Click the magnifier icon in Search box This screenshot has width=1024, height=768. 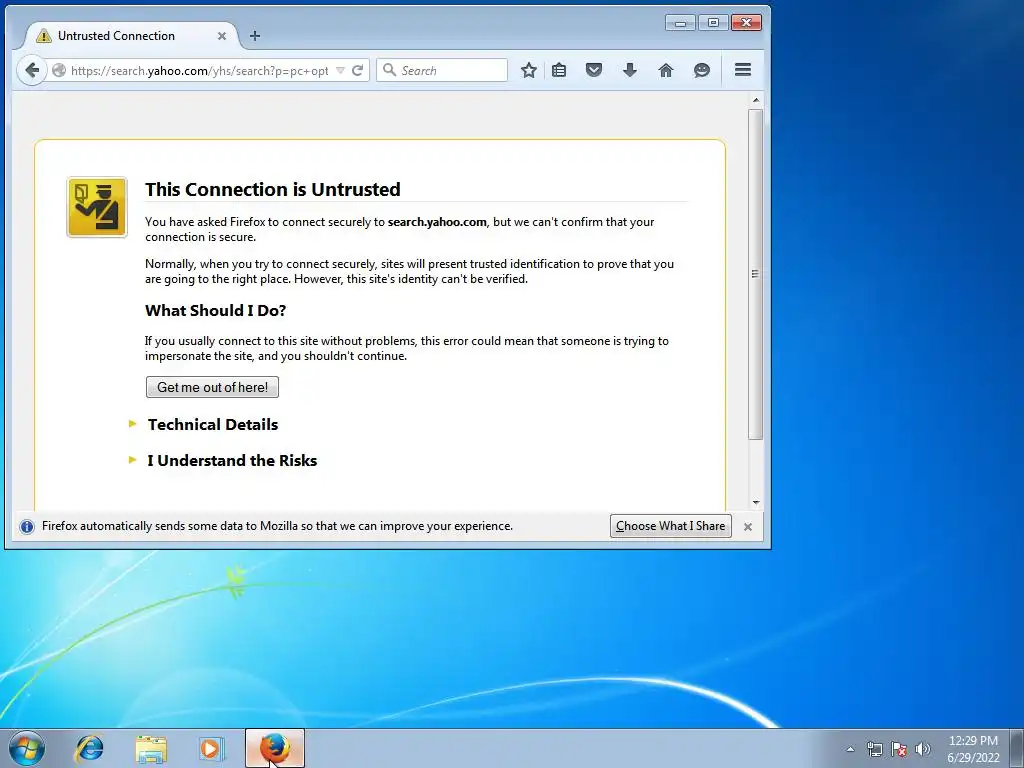[x=389, y=70]
